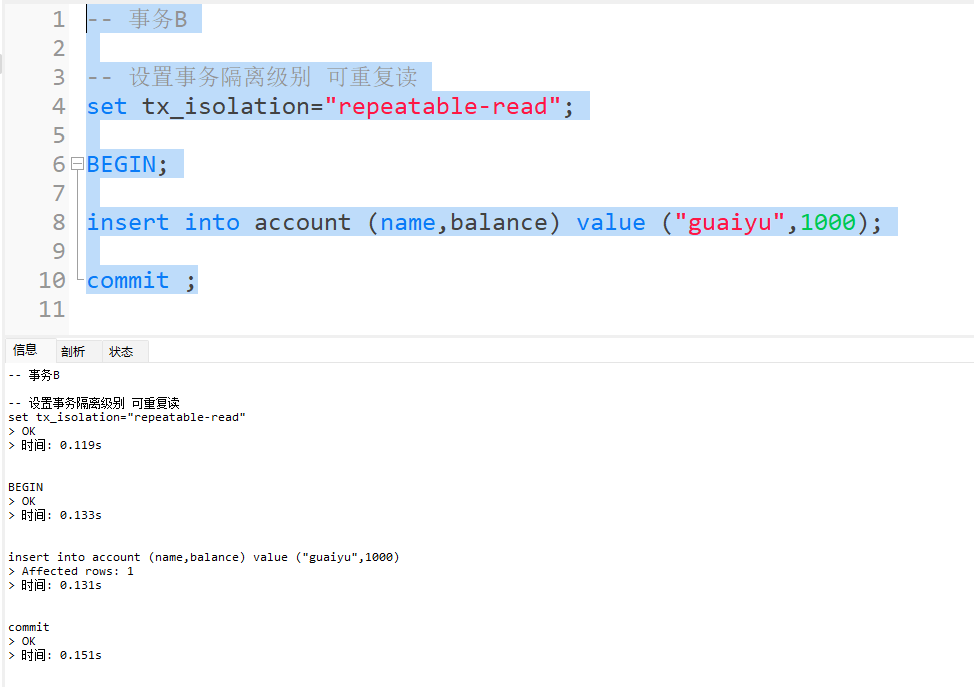Click 'Affected rows: 1' in output log

[x=78, y=571]
